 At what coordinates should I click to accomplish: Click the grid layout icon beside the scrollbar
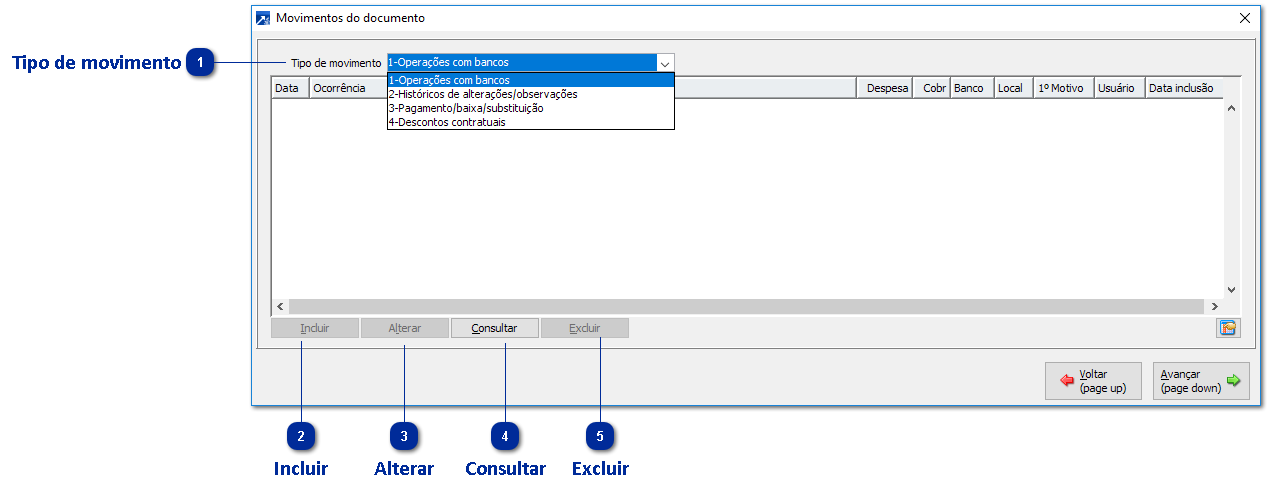point(1228,328)
